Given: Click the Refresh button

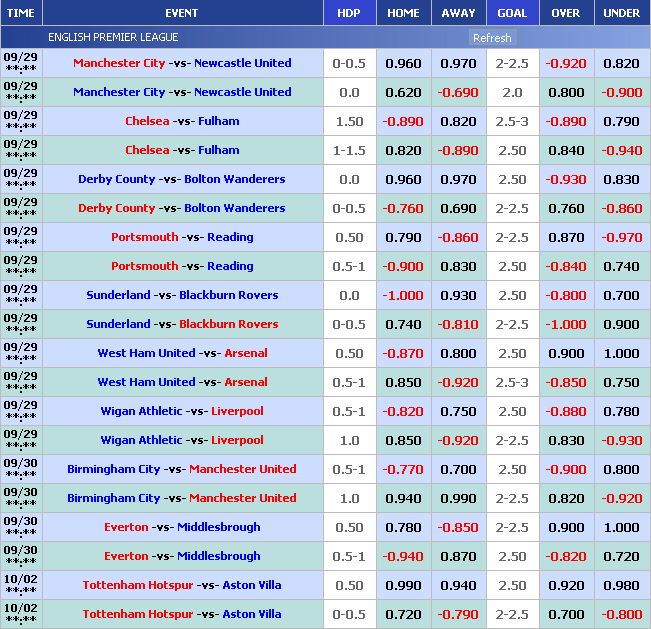Looking at the screenshot, I should click(x=491, y=38).
